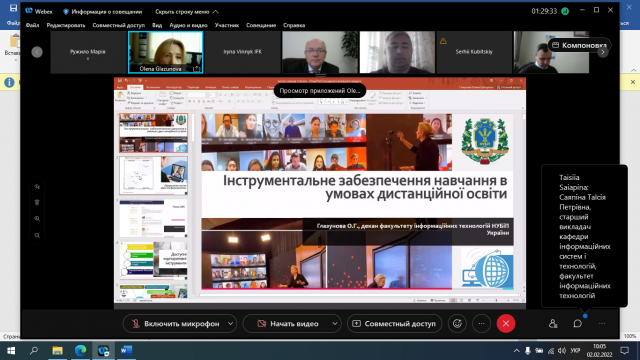Image resolution: width=640 pixels, height=360 pixels.
Task: Open the notification center icon
Action: click(x=625, y=351)
